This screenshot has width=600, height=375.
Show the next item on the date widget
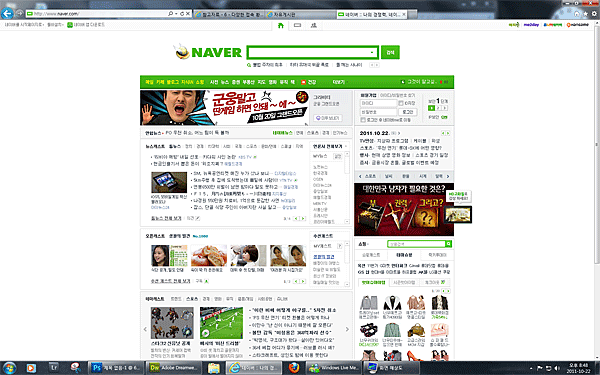click(448, 133)
